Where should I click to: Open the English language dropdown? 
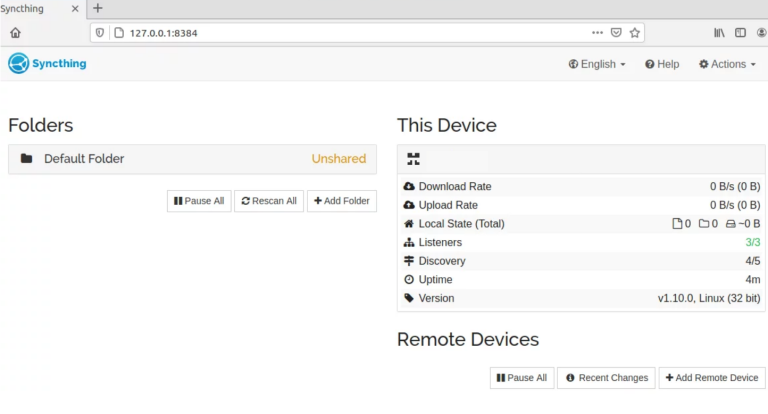[x=597, y=64]
